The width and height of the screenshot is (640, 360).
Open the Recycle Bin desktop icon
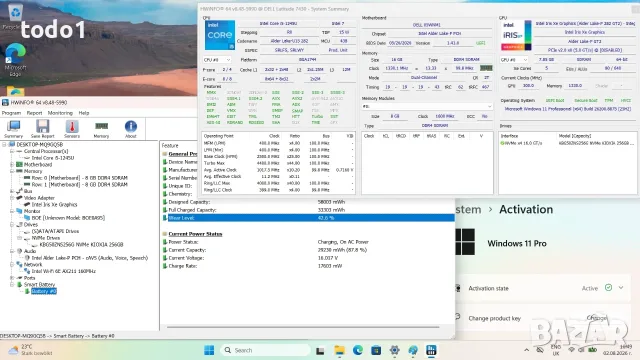point(15,16)
